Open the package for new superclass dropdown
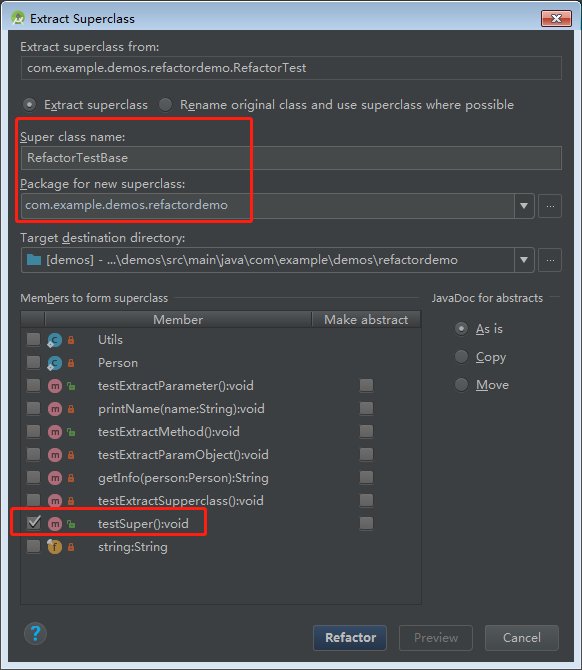Screen dimensions: 582x670 (x=524, y=206)
